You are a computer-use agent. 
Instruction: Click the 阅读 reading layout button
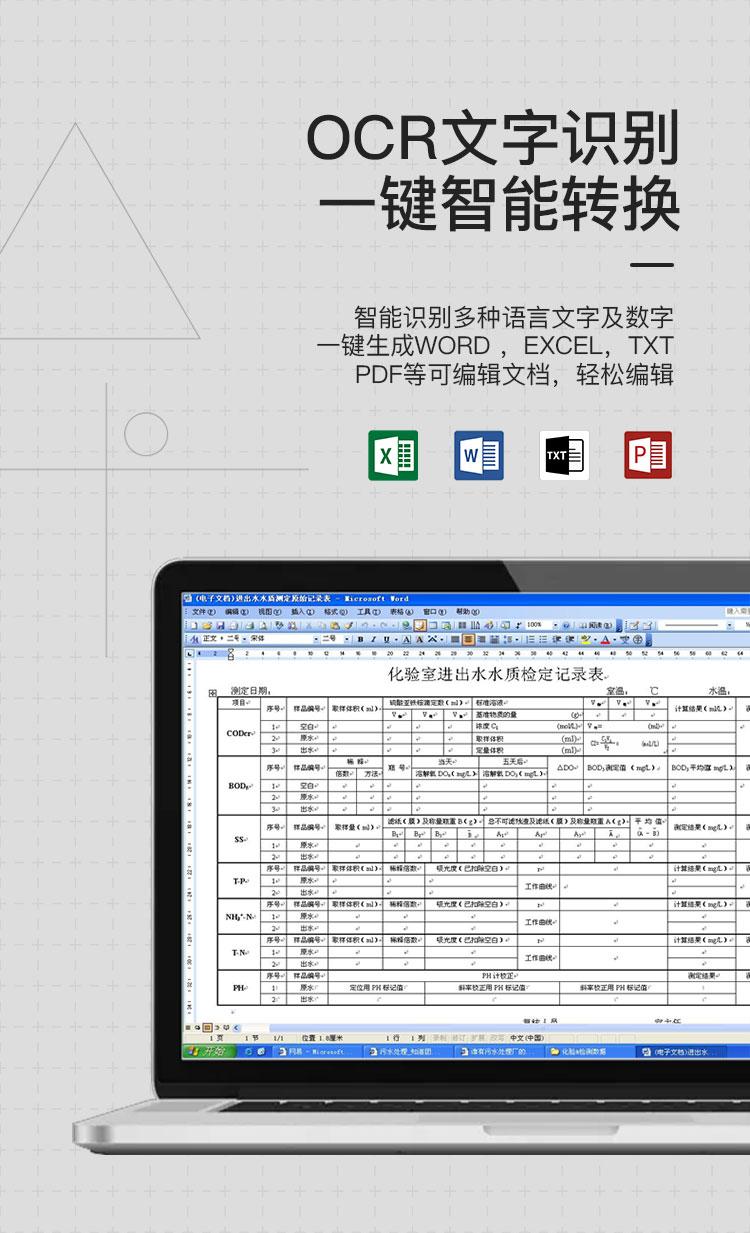point(597,625)
